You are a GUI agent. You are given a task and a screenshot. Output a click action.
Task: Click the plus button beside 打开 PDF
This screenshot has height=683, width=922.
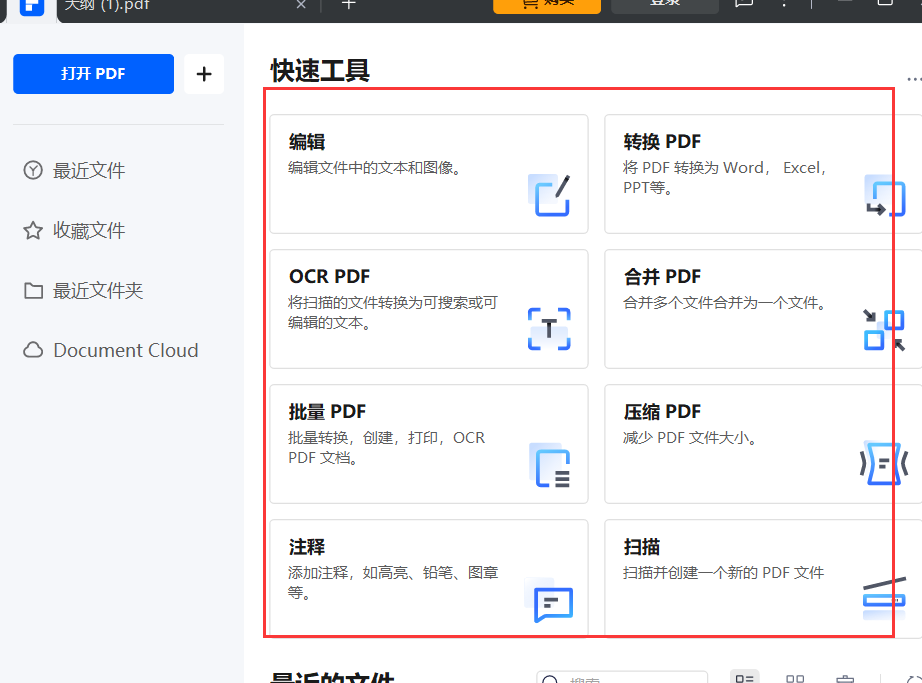pyautogui.click(x=204, y=73)
